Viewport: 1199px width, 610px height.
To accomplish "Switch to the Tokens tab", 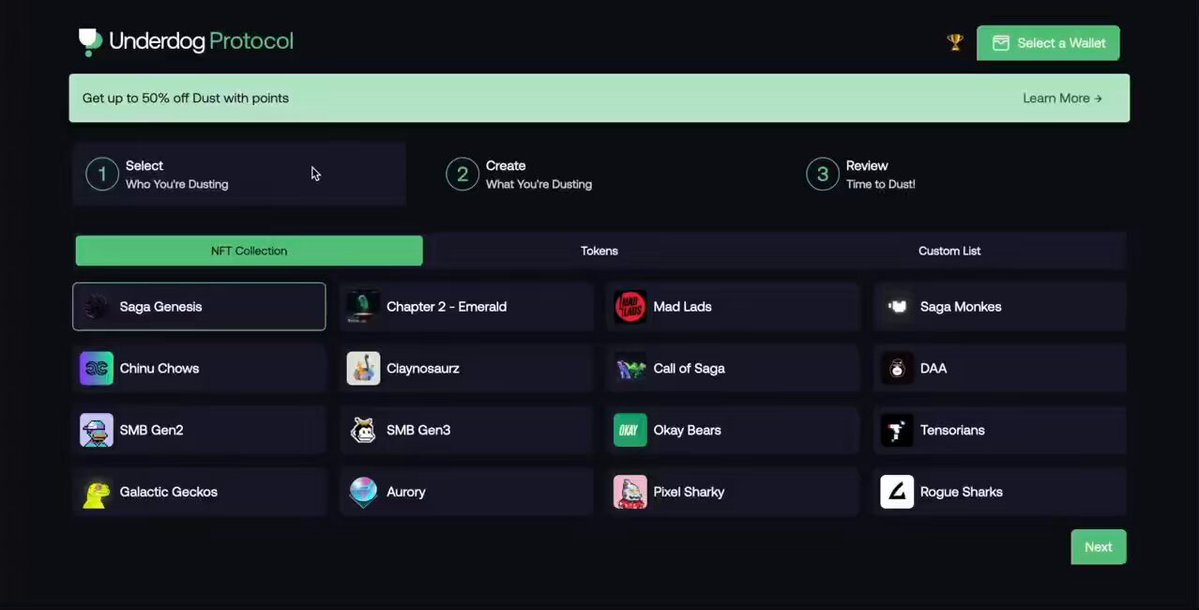I will coord(600,251).
